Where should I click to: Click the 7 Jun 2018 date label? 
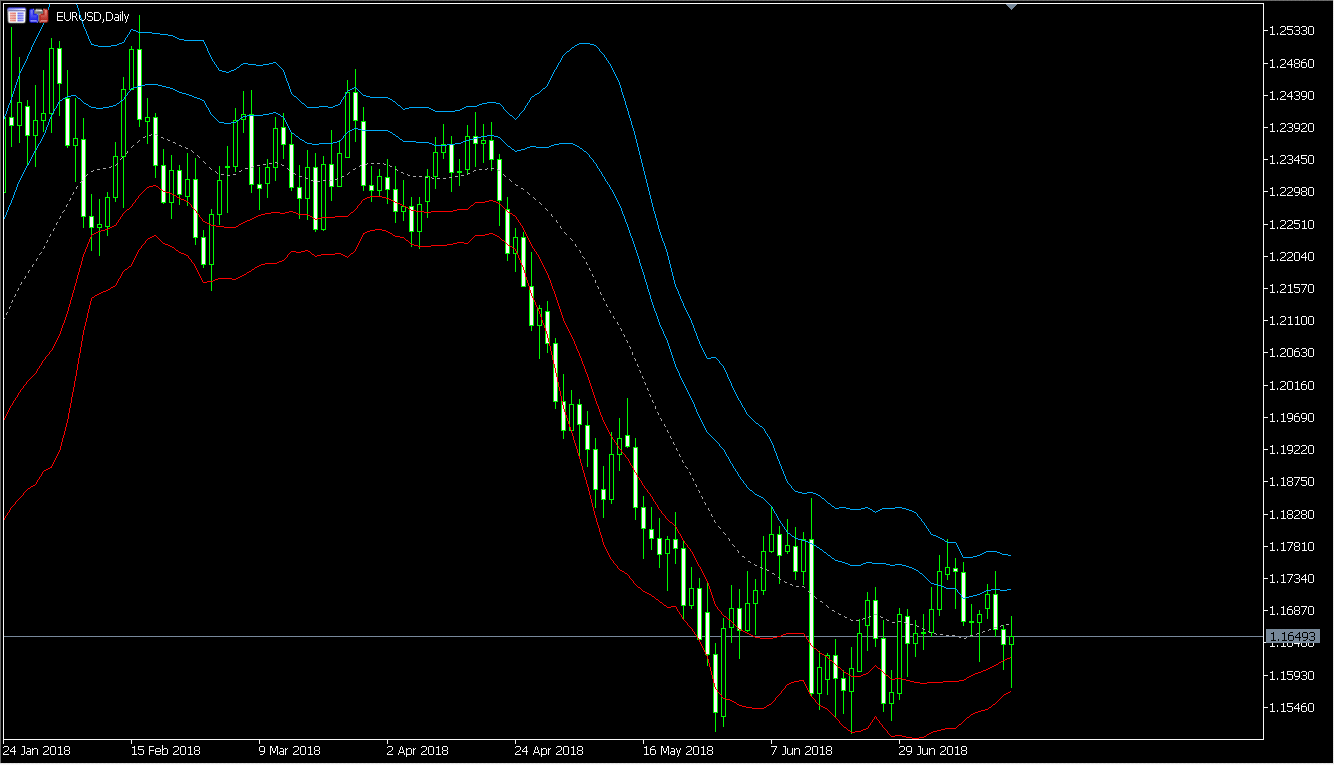click(801, 750)
